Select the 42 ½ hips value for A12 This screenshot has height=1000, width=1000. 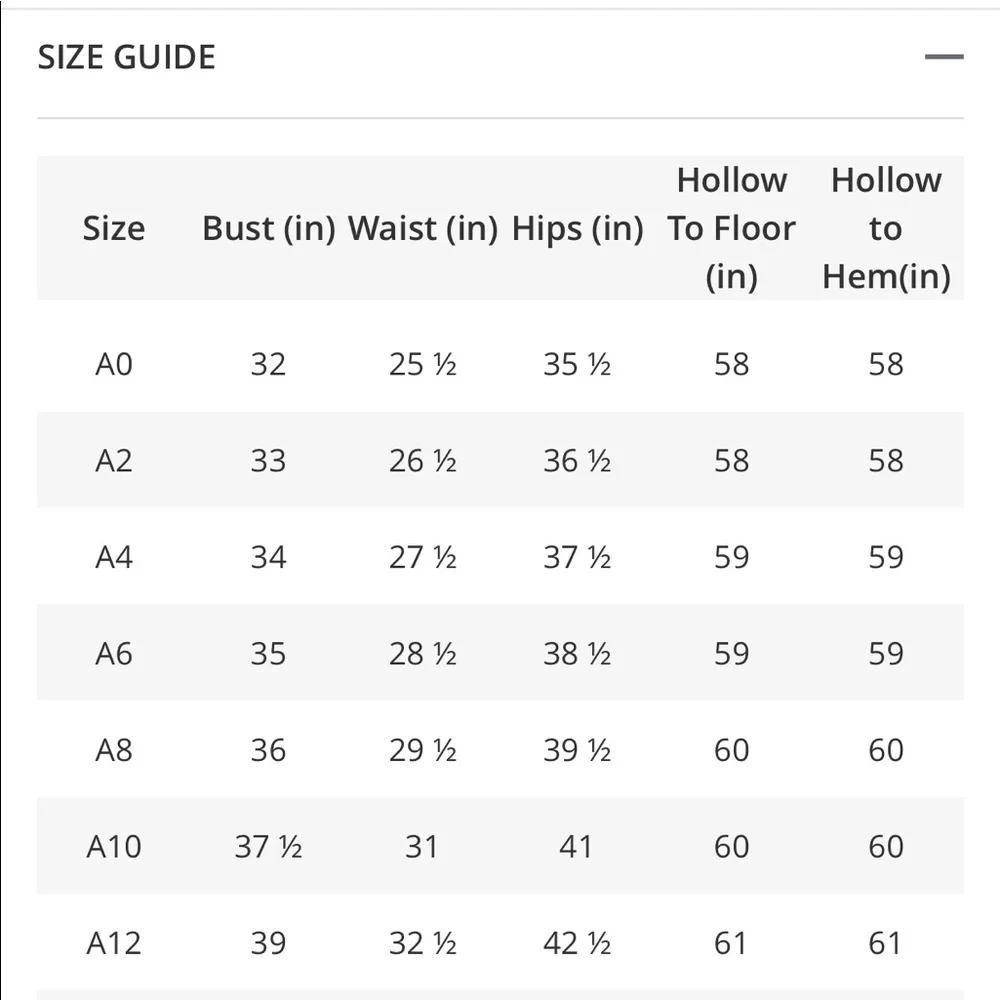pos(577,943)
